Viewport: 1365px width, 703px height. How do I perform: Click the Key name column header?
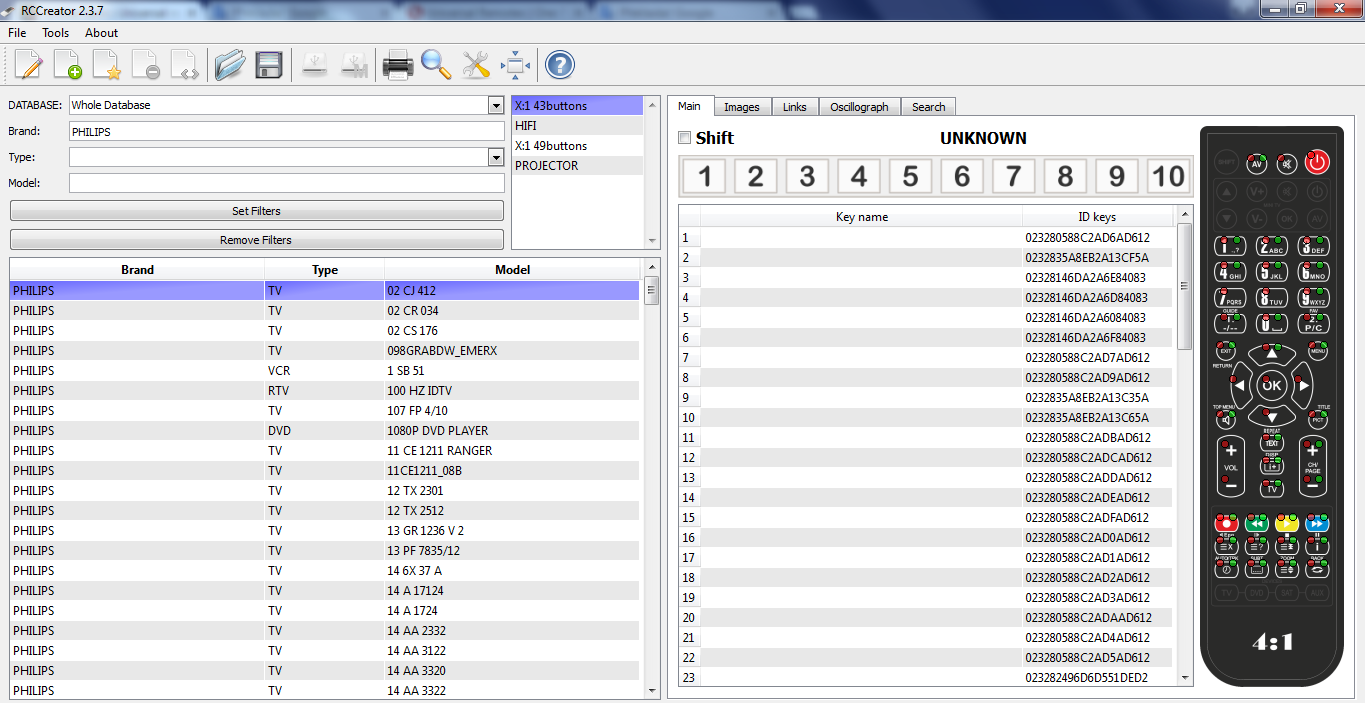tap(862, 217)
